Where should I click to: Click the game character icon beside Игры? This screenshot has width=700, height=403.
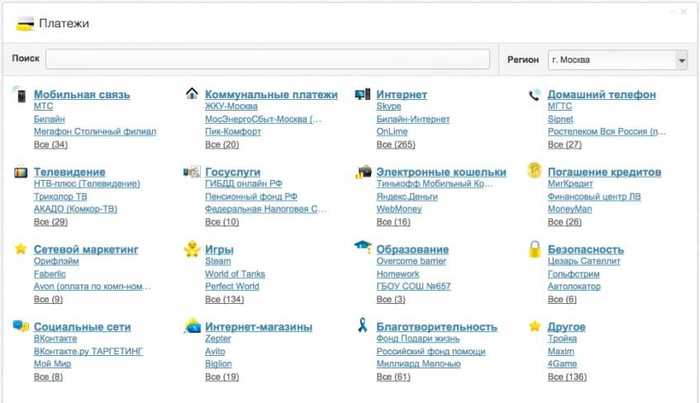coord(192,249)
